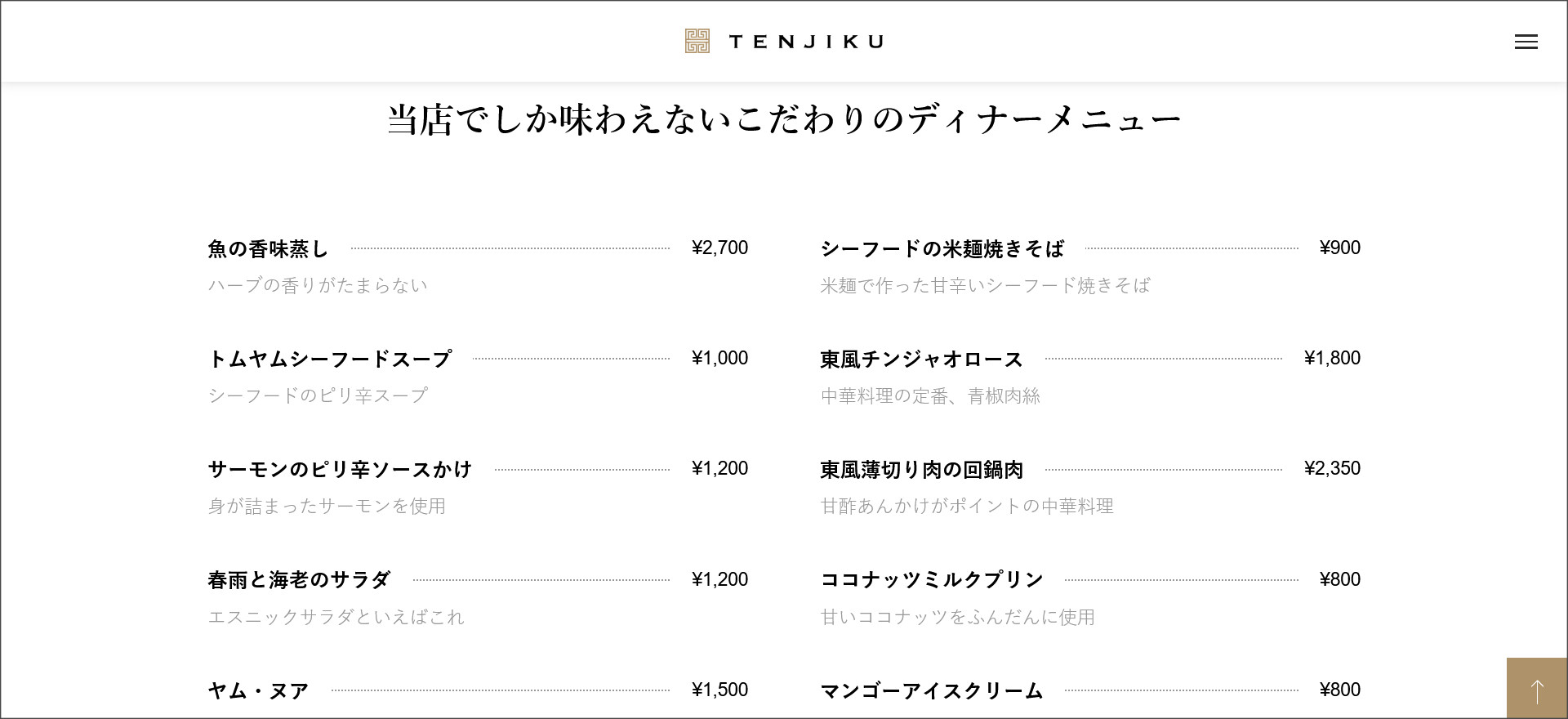
Task: Click 東風薄切り肉の回鍋肉 item title
Action: (922, 469)
